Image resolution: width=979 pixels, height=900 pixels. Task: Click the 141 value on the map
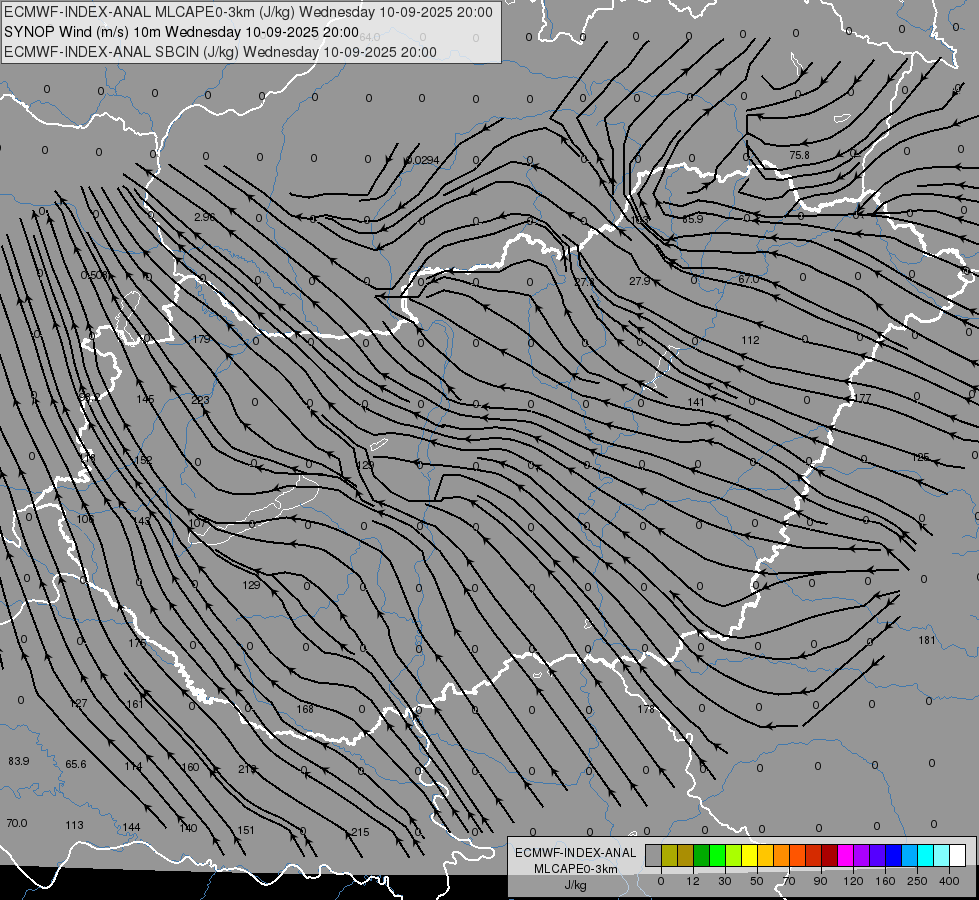pyautogui.click(x=696, y=402)
